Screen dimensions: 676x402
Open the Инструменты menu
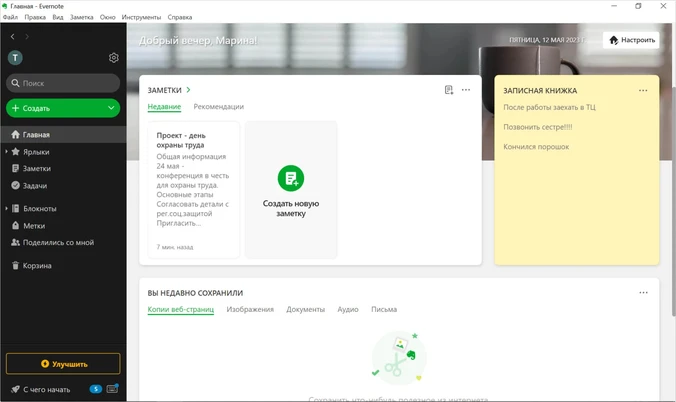[x=141, y=17]
